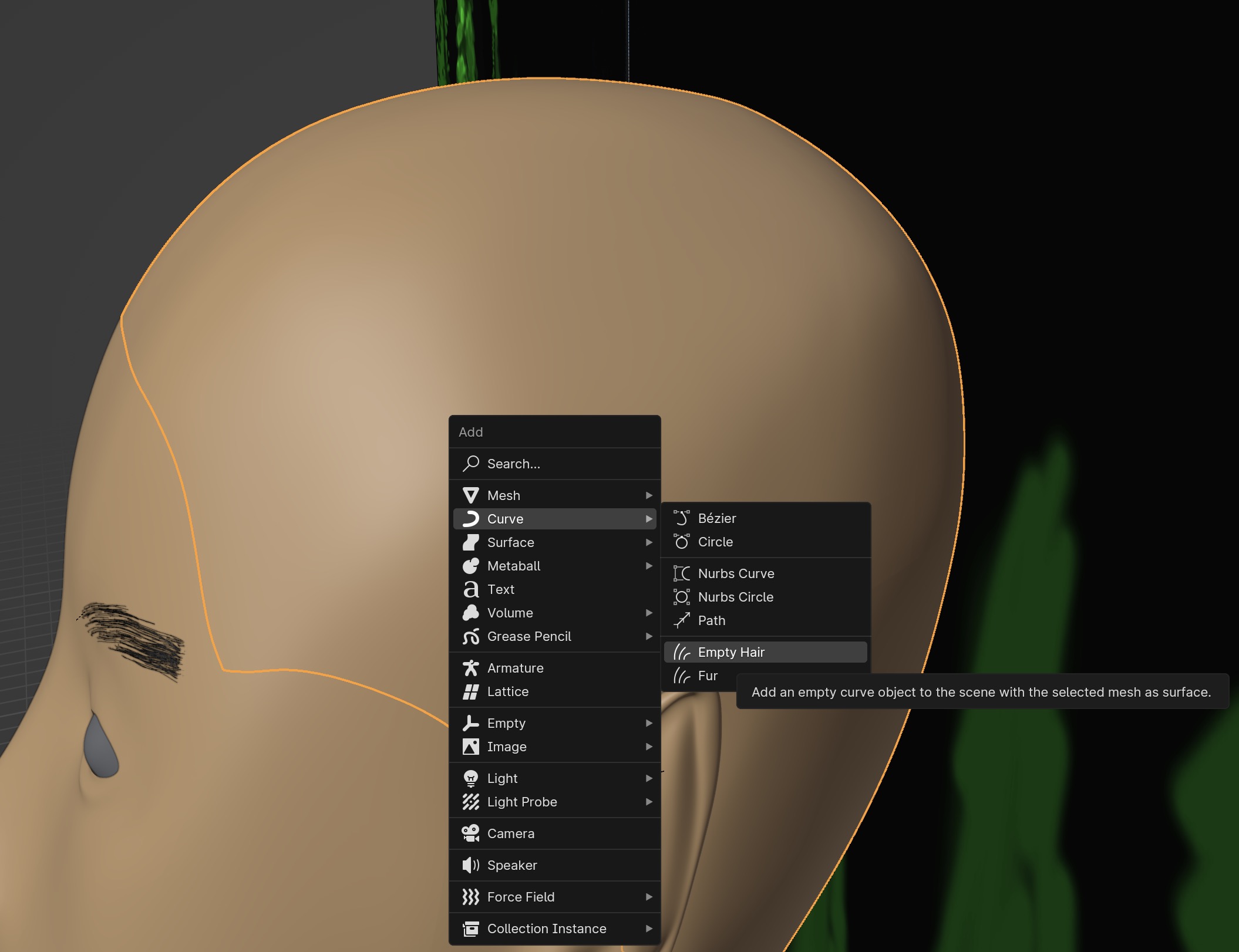Viewport: 1239px width, 952px height.
Task: Click the Armature figure icon
Action: [470, 668]
